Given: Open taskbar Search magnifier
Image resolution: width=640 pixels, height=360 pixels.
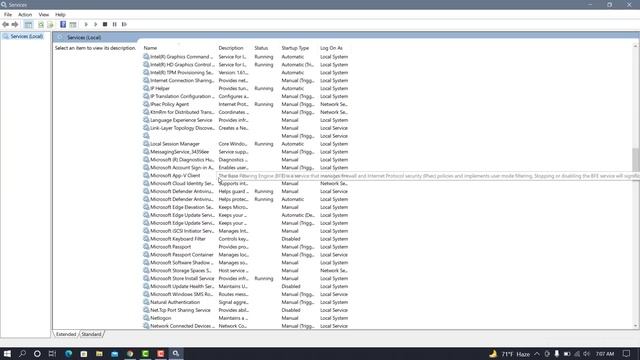Looking at the screenshot, I should (x=22, y=353).
